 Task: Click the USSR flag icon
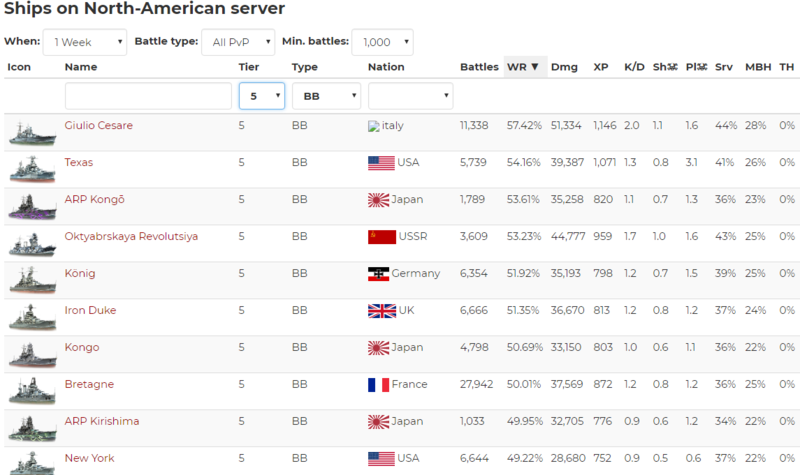[x=381, y=237]
